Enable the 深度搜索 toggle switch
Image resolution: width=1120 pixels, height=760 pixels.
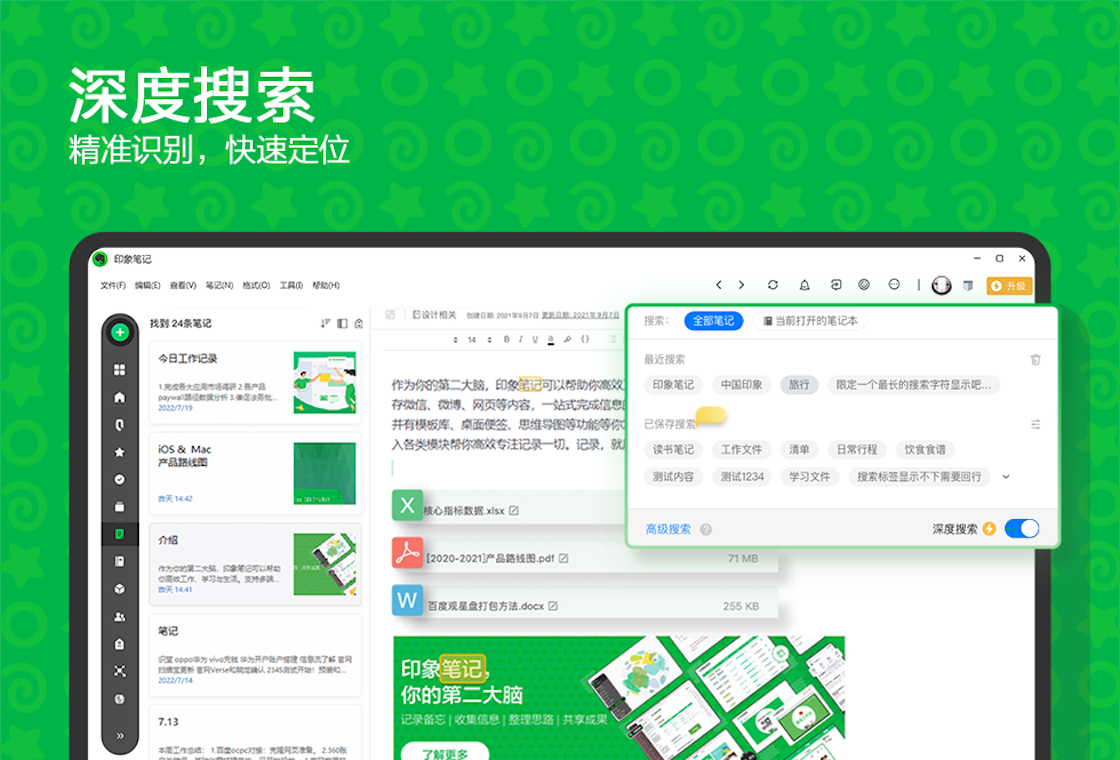(x=1021, y=528)
